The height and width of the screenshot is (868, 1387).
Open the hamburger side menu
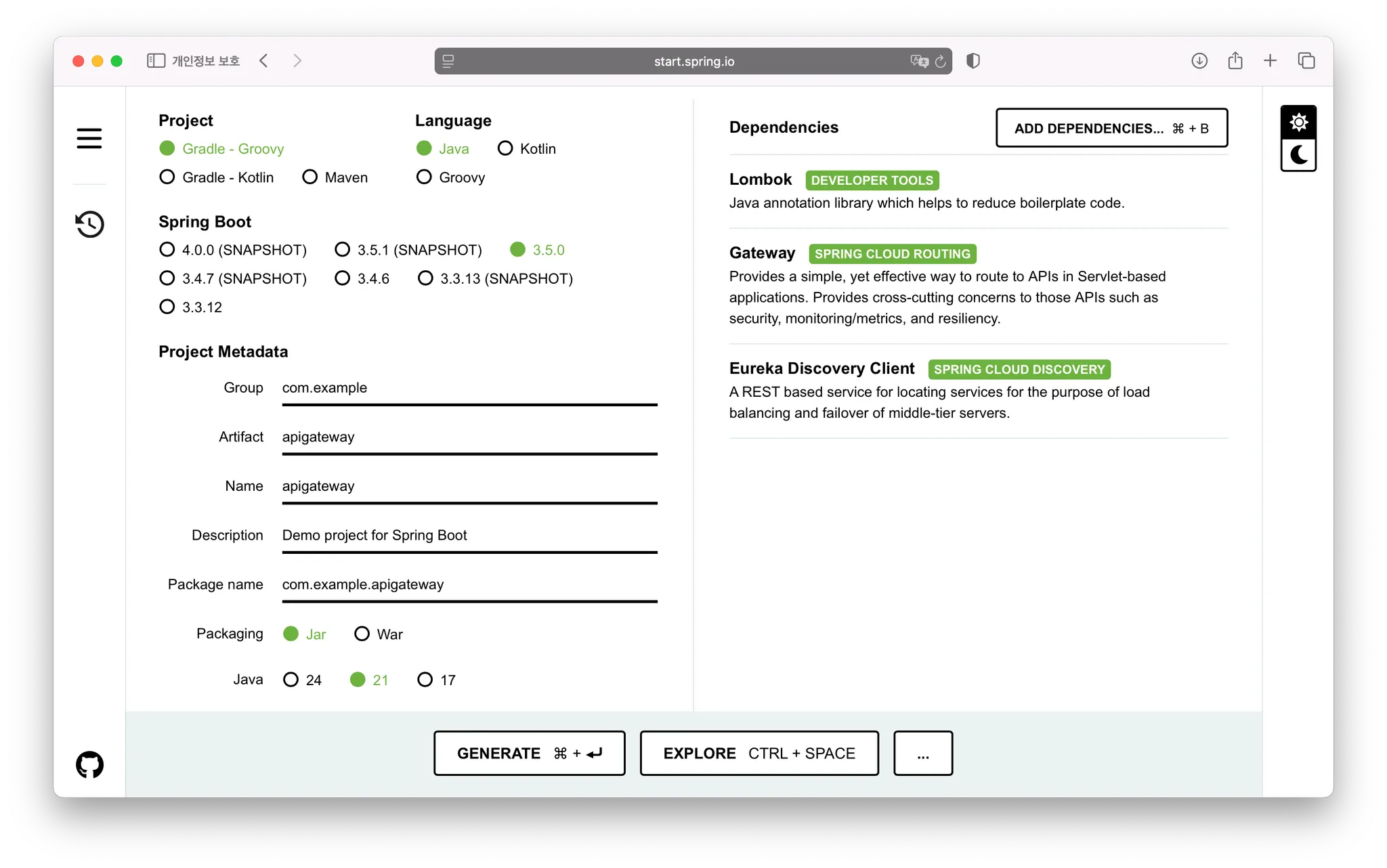pyautogui.click(x=89, y=139)
